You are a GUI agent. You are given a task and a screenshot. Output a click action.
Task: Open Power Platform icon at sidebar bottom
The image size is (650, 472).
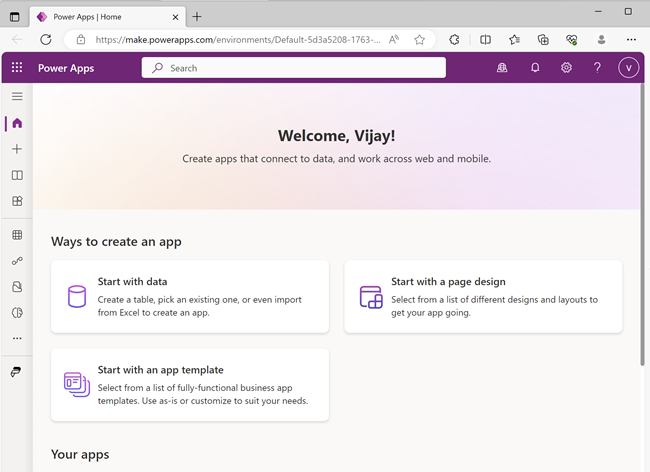pyautogui.click(x=16, y=372)
